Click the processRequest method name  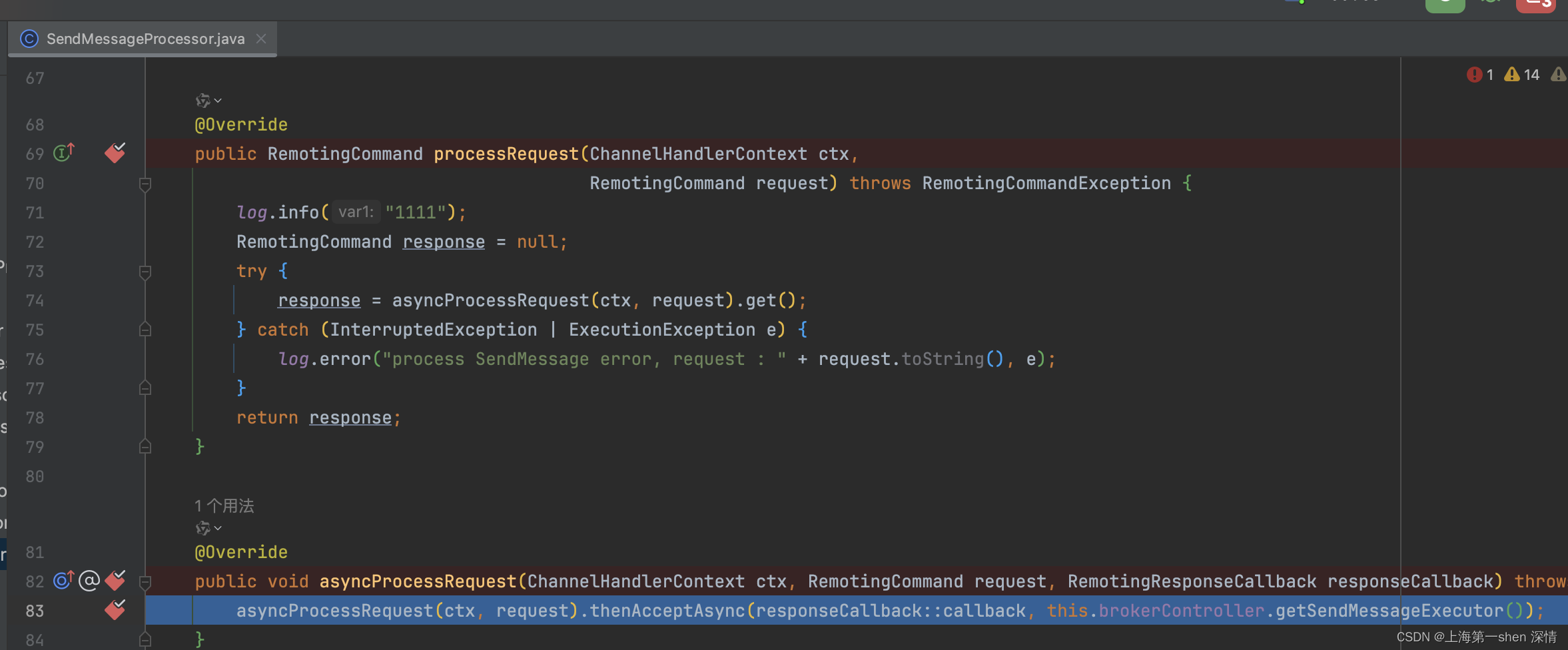tap(506, 154)
